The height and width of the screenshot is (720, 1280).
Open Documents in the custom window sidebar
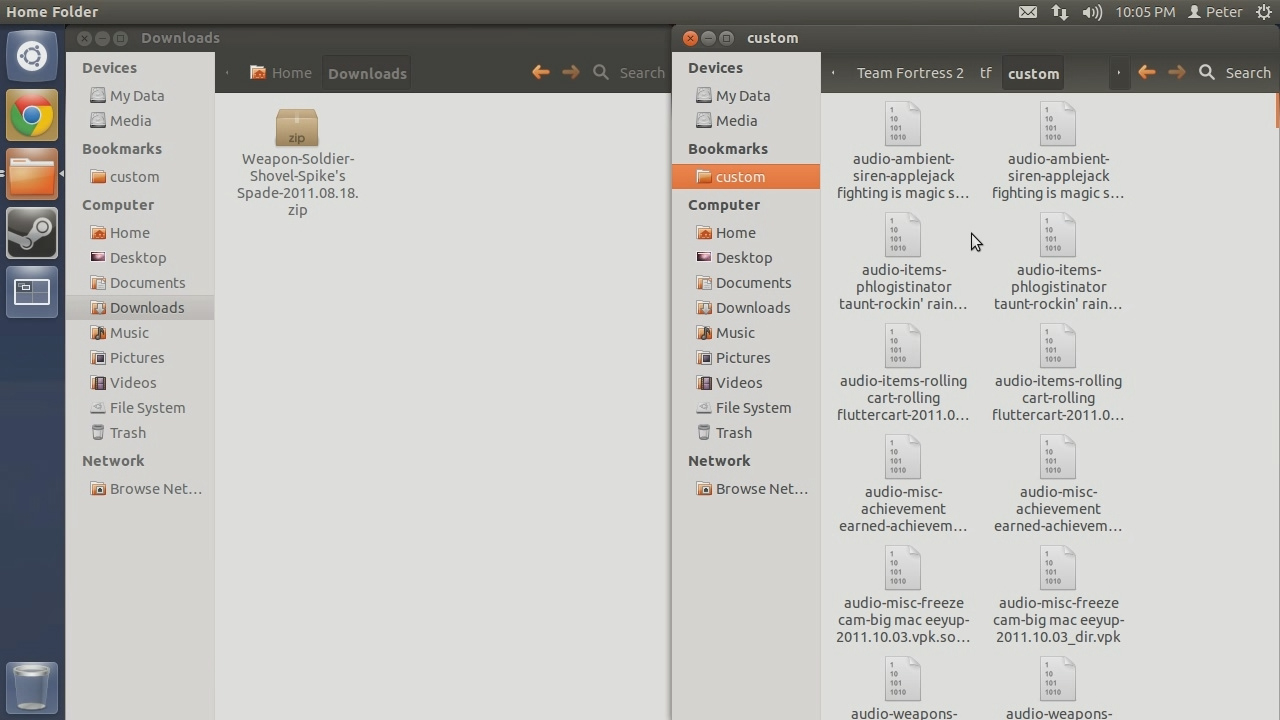(753, 283)
